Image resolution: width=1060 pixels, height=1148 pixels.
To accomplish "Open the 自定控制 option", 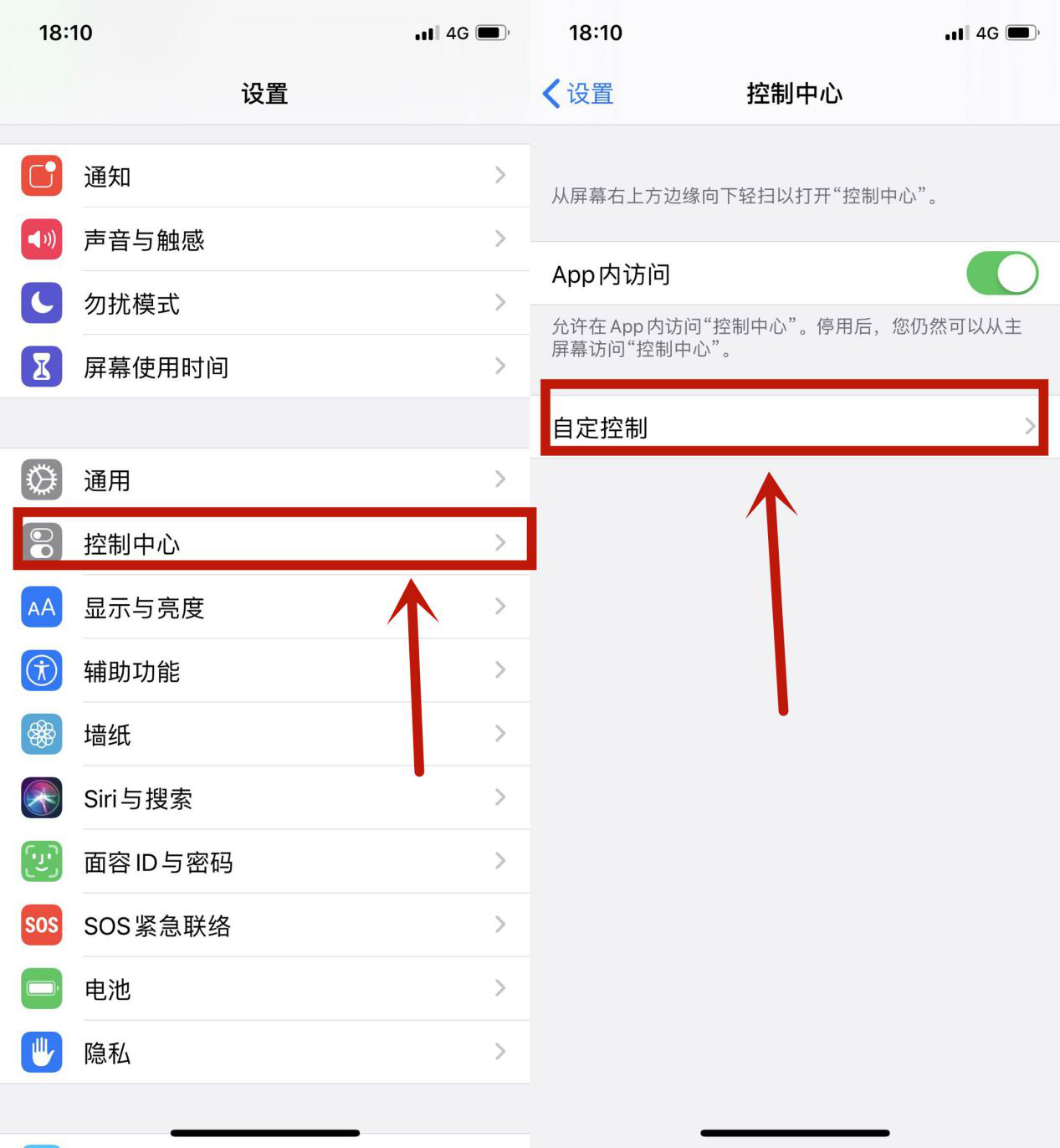I will click(x=795, y=427).
